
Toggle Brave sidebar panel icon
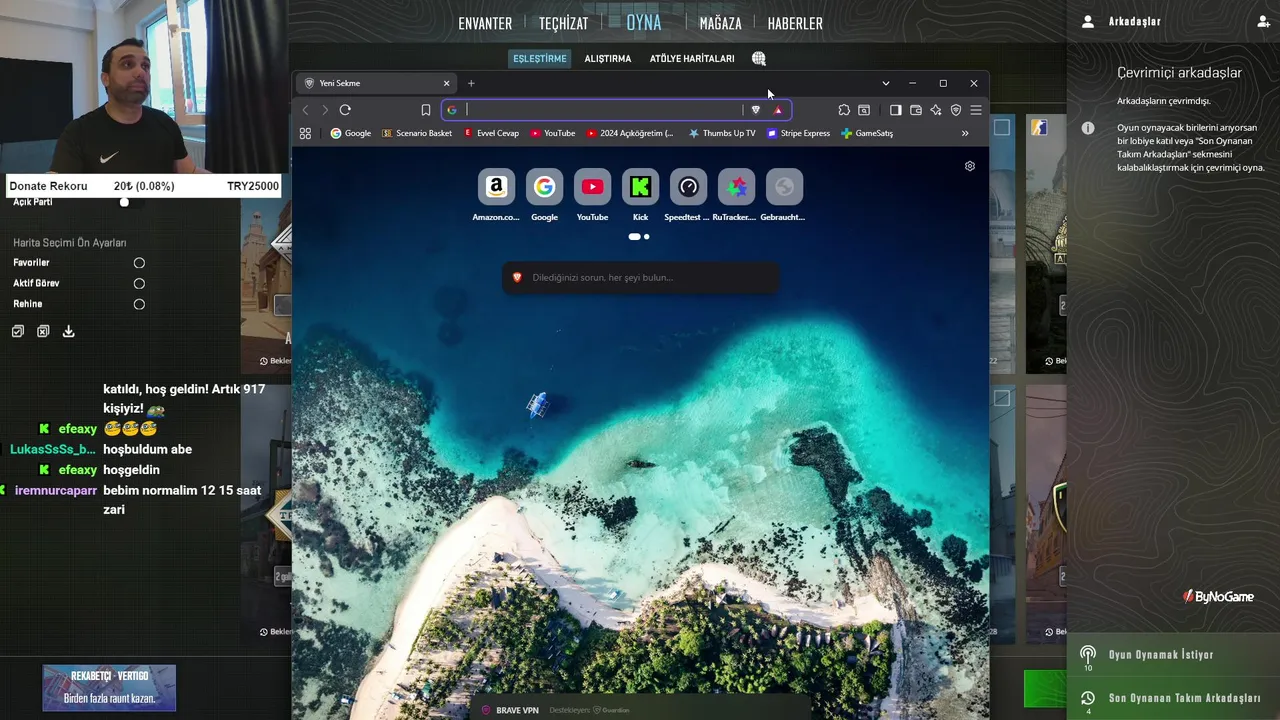click(x=896, y=110)
